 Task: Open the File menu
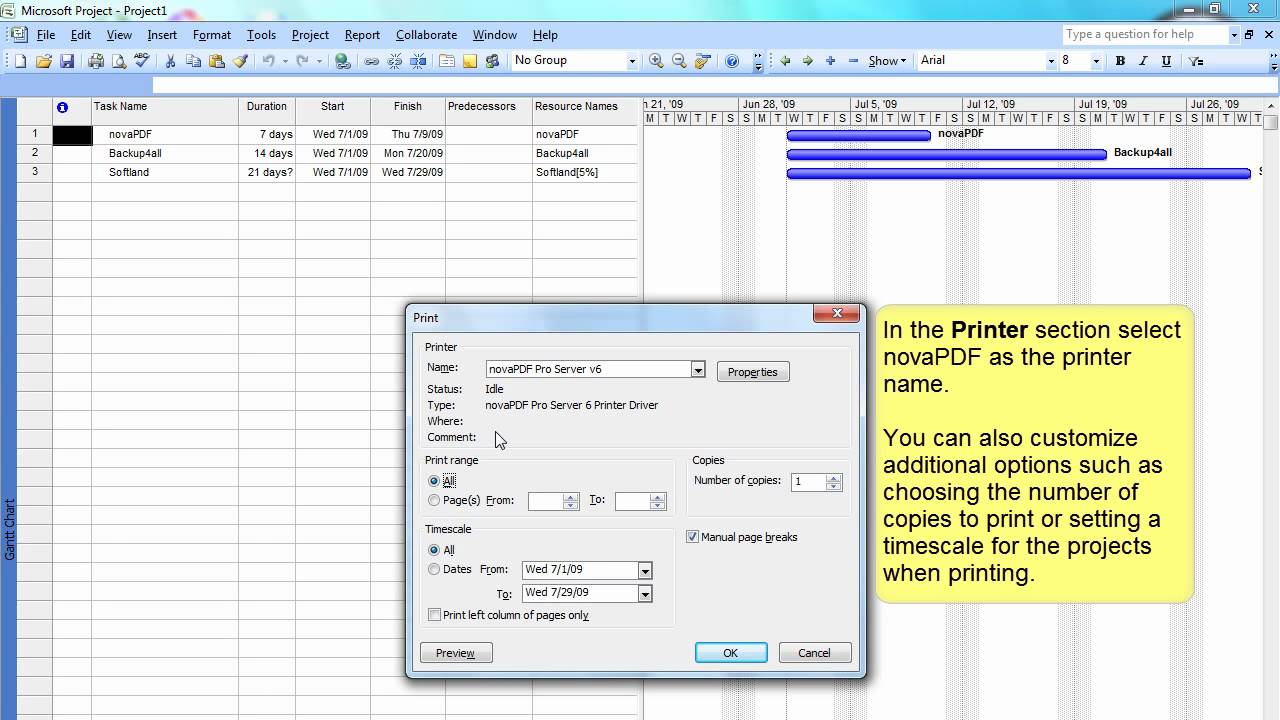pyautogui.click(x=46, y=35)
